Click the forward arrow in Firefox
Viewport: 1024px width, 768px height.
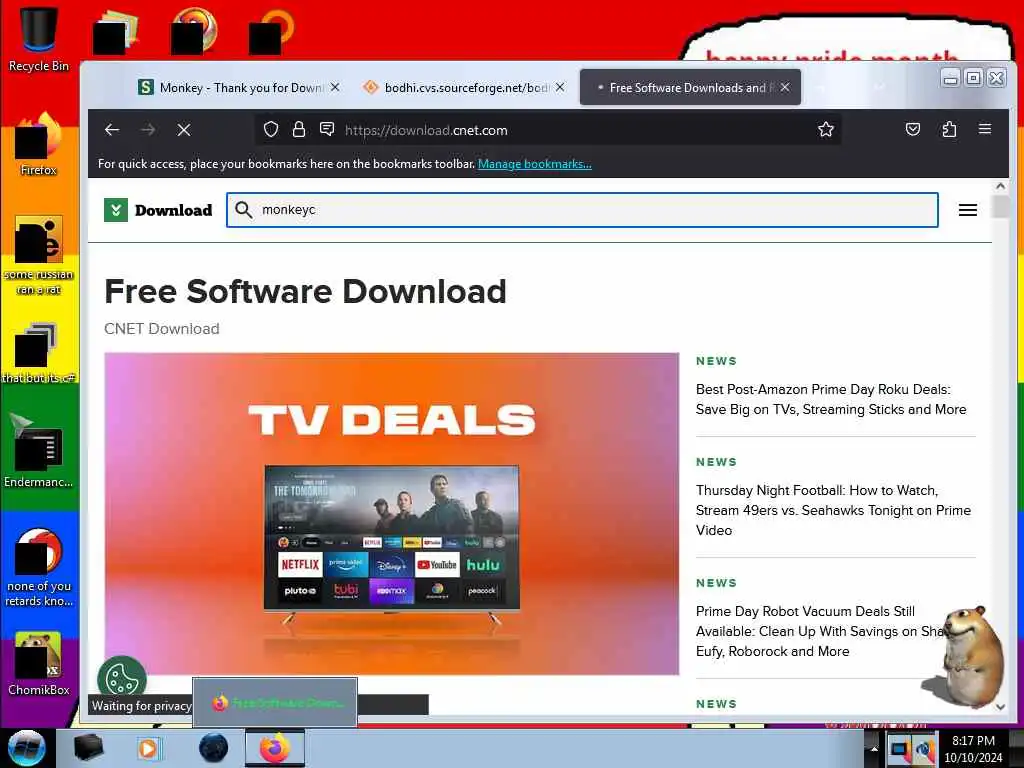coord(148,130)
